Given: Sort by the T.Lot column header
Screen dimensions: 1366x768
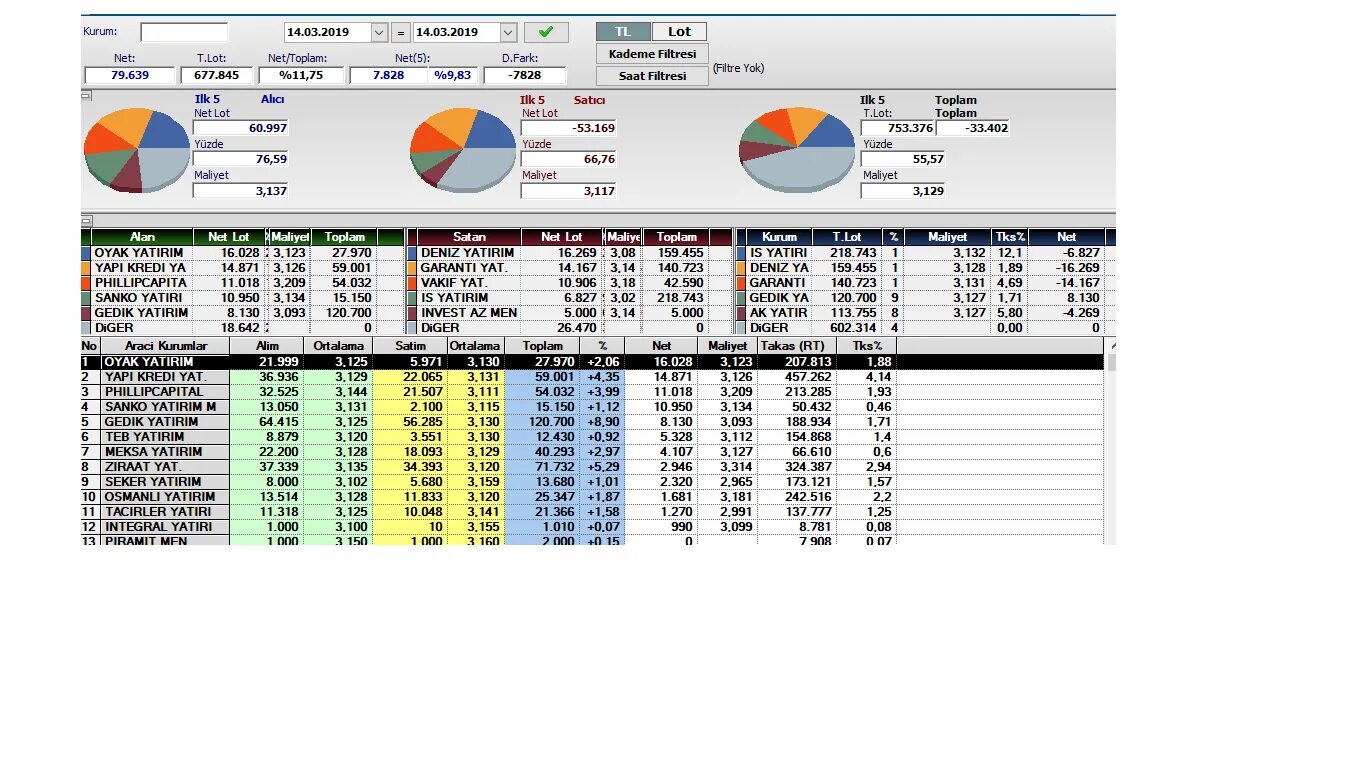Looking at the screenshot, I should pos(845,237).
